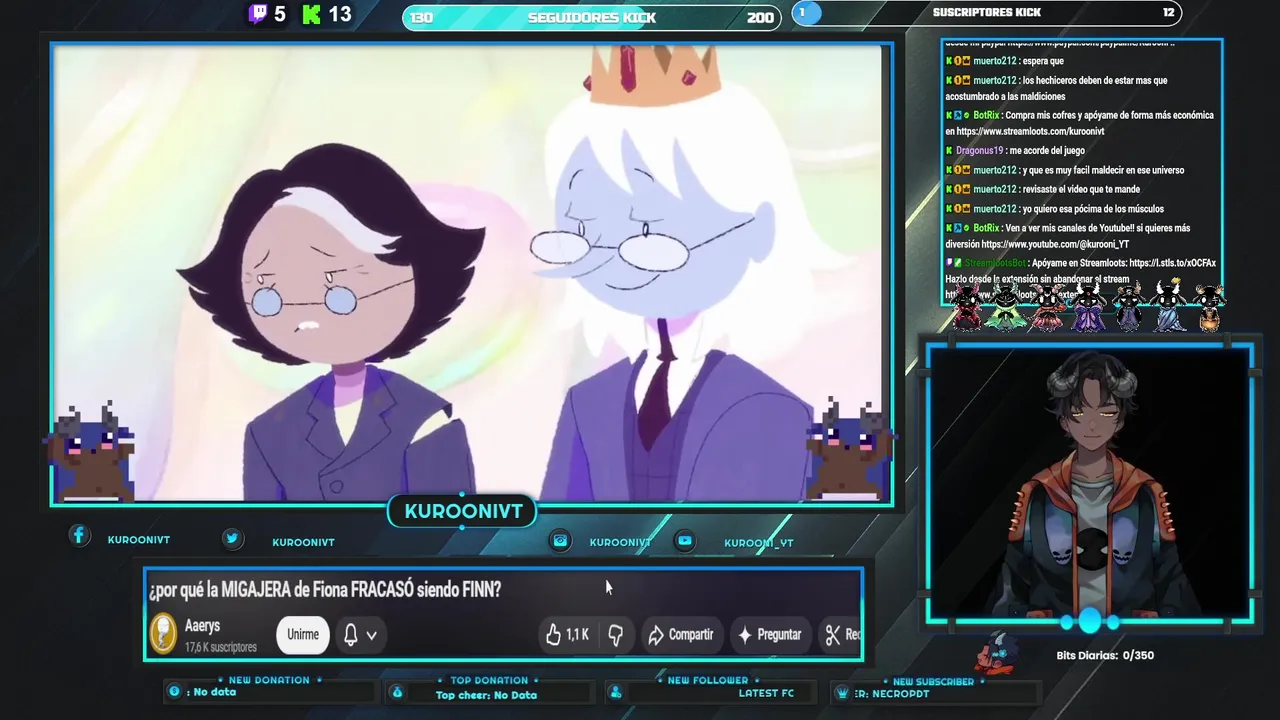
Task: Like the video with thumbs-up 1,1 K
Action: tap(567, 634)
